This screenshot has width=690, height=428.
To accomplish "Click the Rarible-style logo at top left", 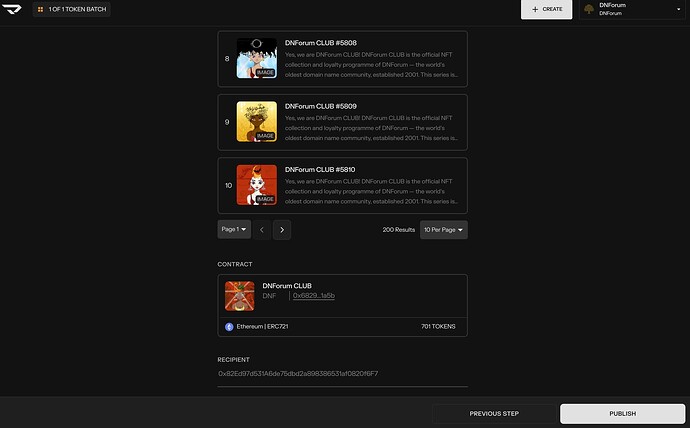I will pos(11,9).
